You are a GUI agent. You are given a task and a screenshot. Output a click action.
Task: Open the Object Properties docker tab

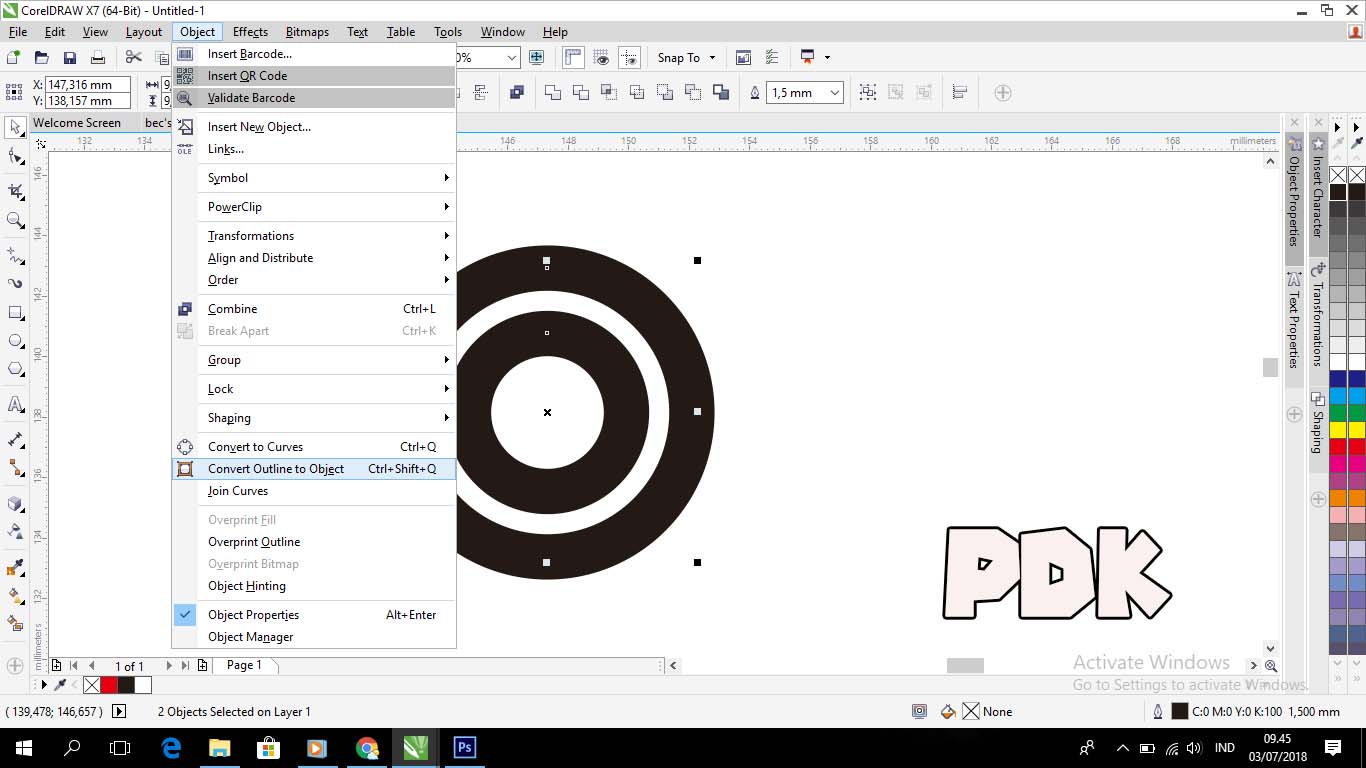coord(1294,201)
